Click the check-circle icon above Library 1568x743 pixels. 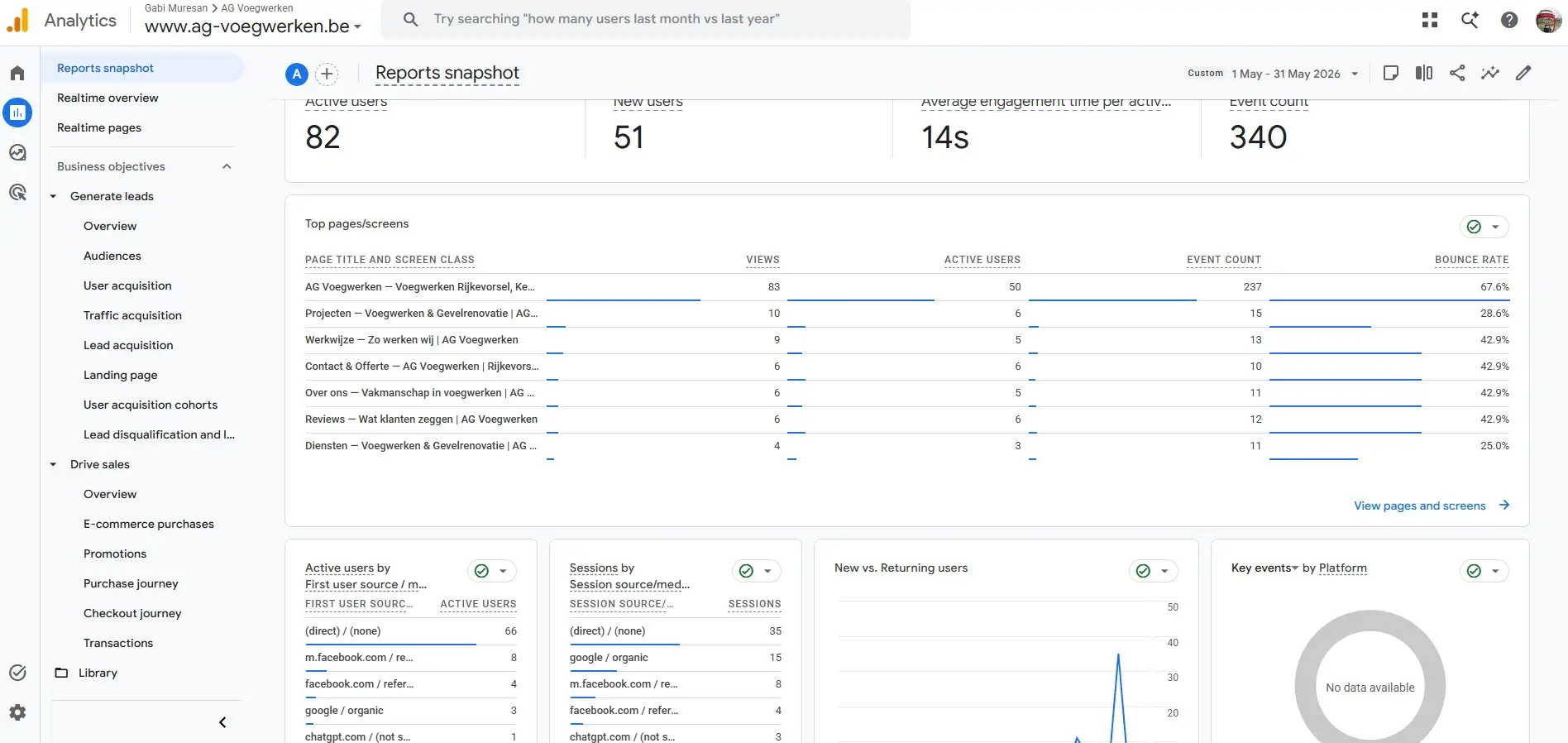tap(17, 673)
